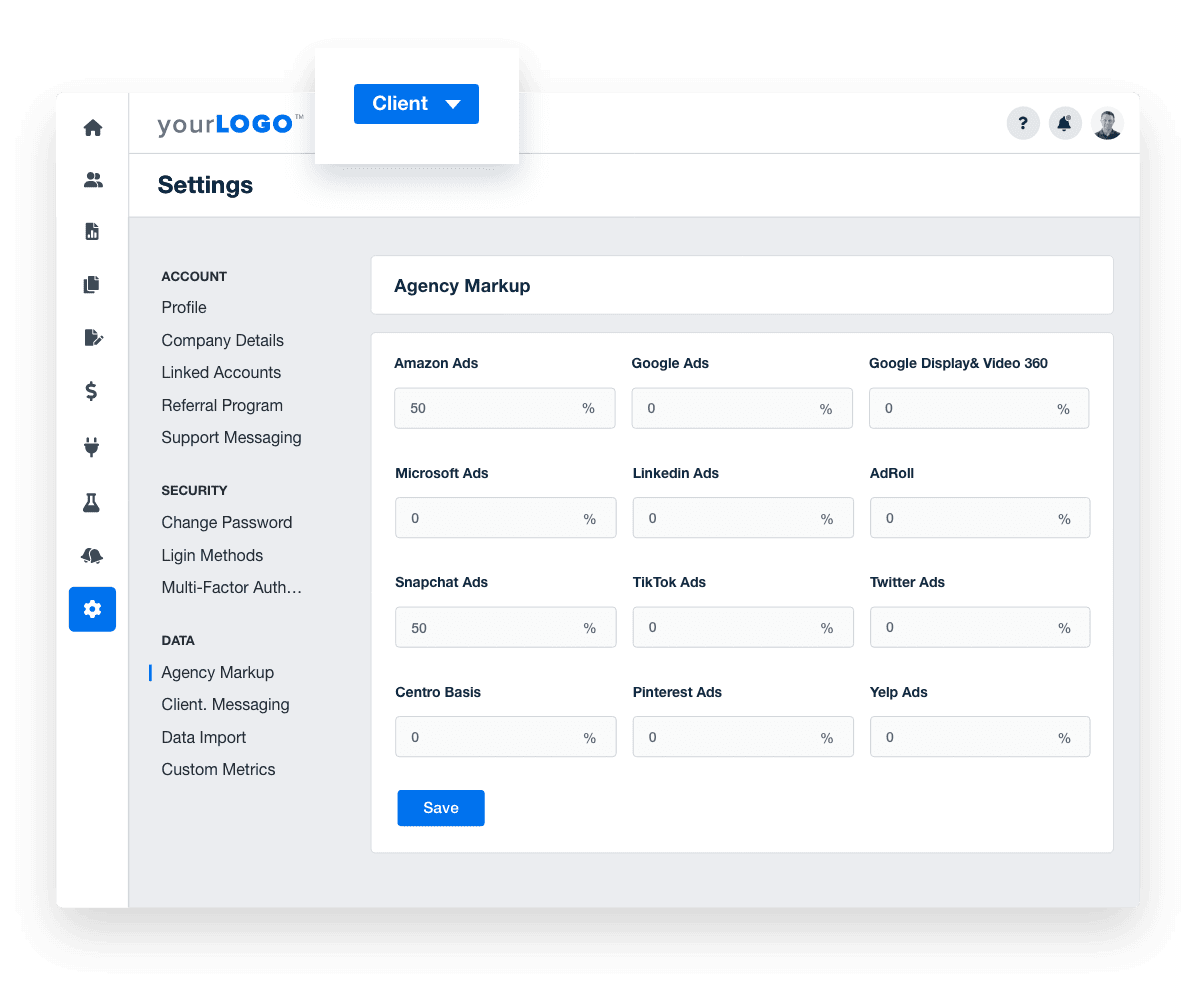Switch to the Change Password section
The image size is (1200, 1000).
[226, 522]
